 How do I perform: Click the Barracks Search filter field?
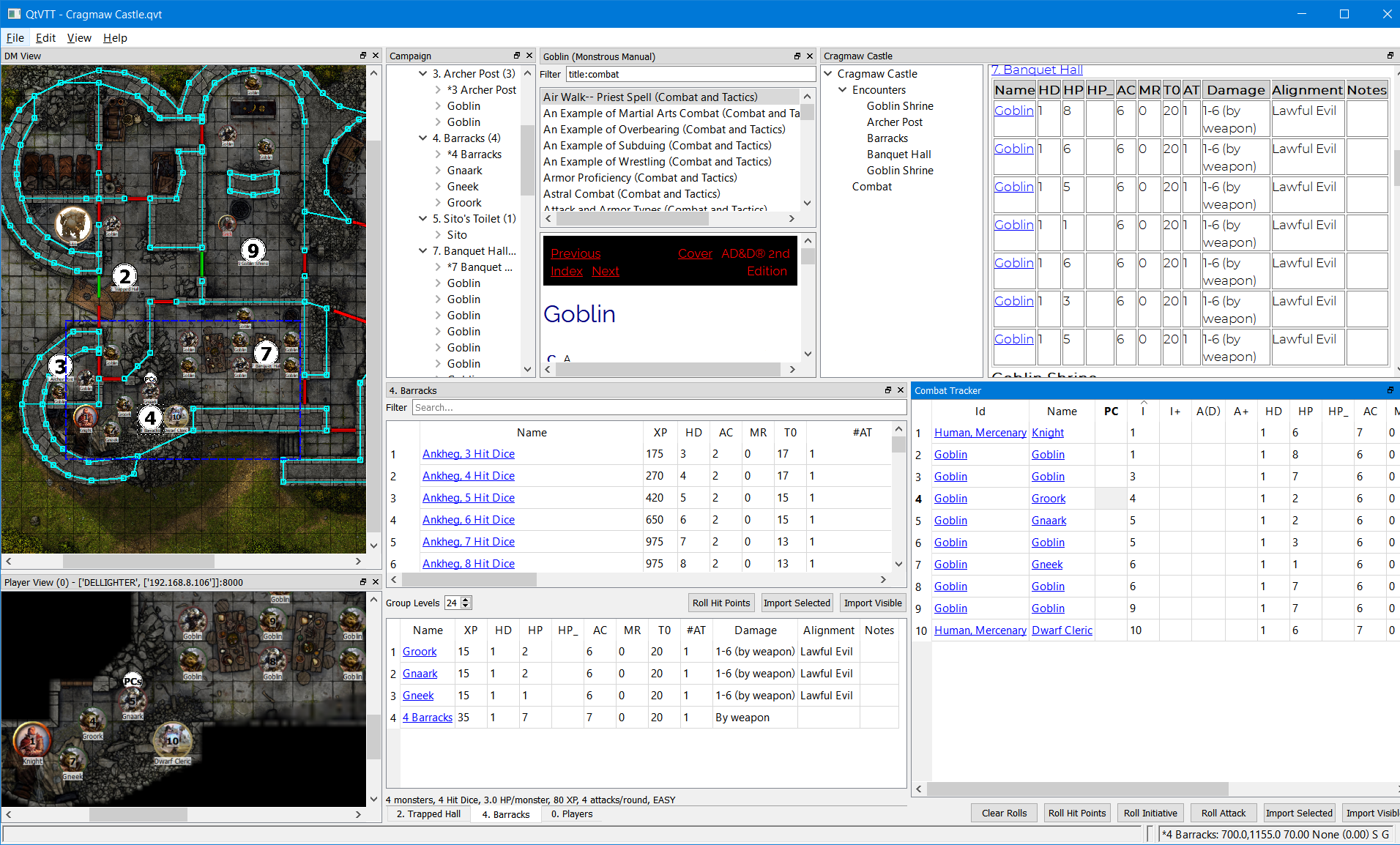coord(659,407)
